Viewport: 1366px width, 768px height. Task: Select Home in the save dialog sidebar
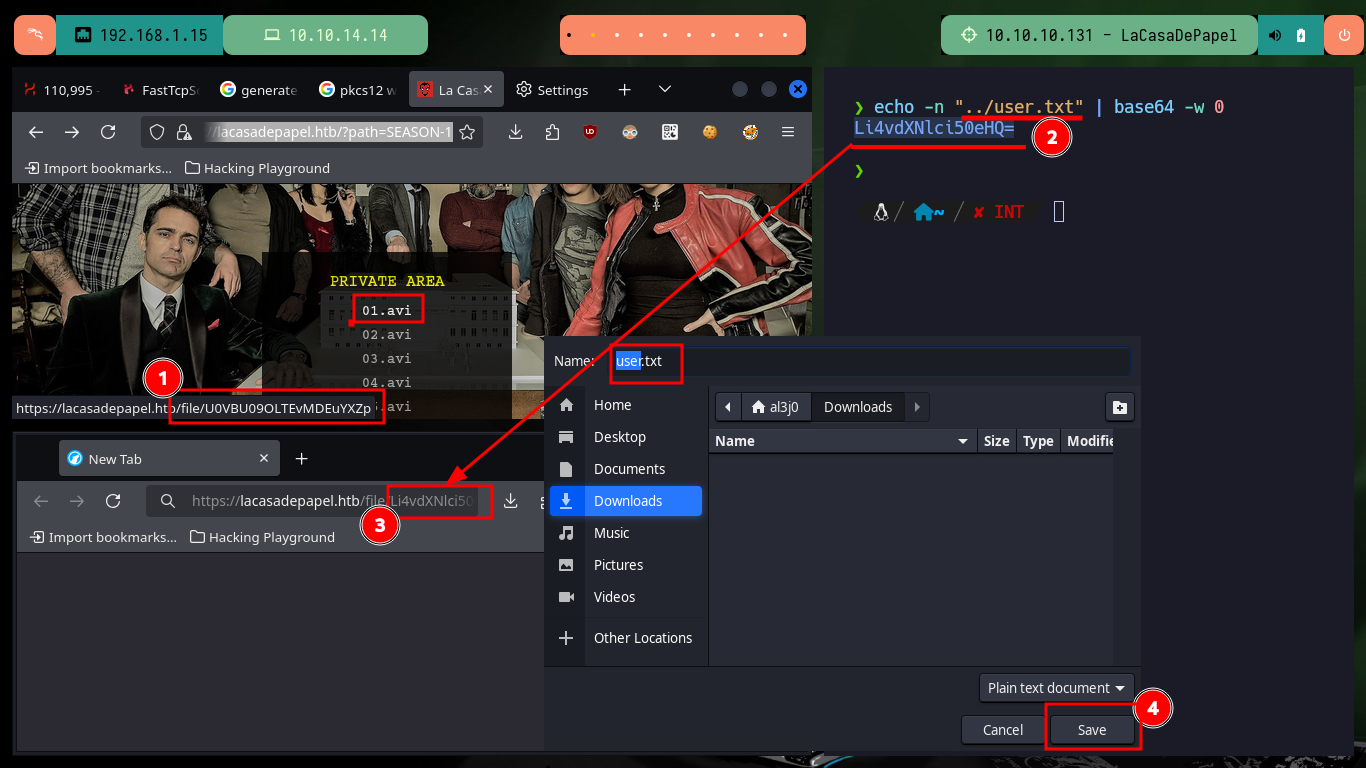[626, 405]
